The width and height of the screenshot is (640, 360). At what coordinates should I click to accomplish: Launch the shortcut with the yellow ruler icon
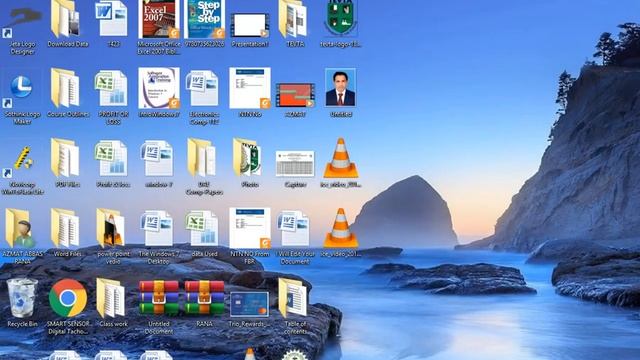click(22, 168)
